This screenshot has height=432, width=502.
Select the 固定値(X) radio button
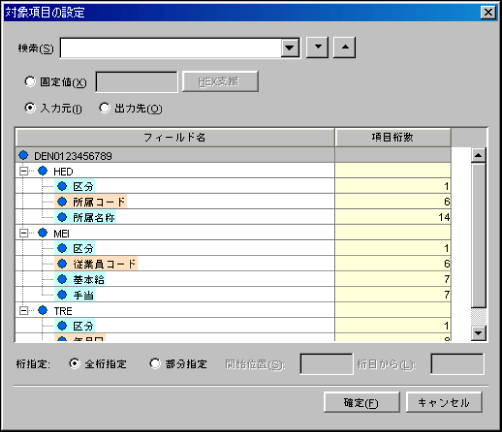point(30,81)
